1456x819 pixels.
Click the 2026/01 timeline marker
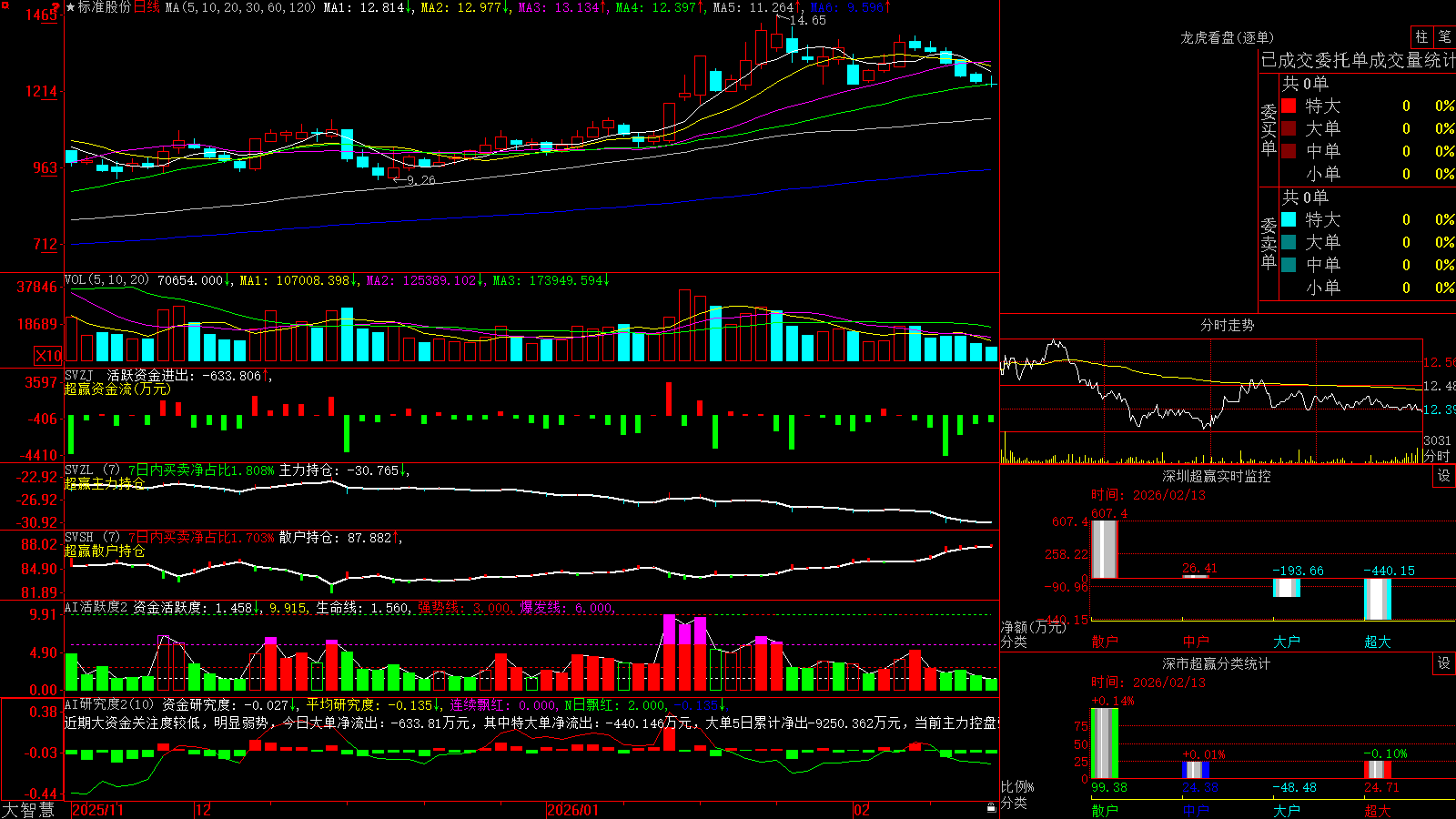tap(573, 810)
